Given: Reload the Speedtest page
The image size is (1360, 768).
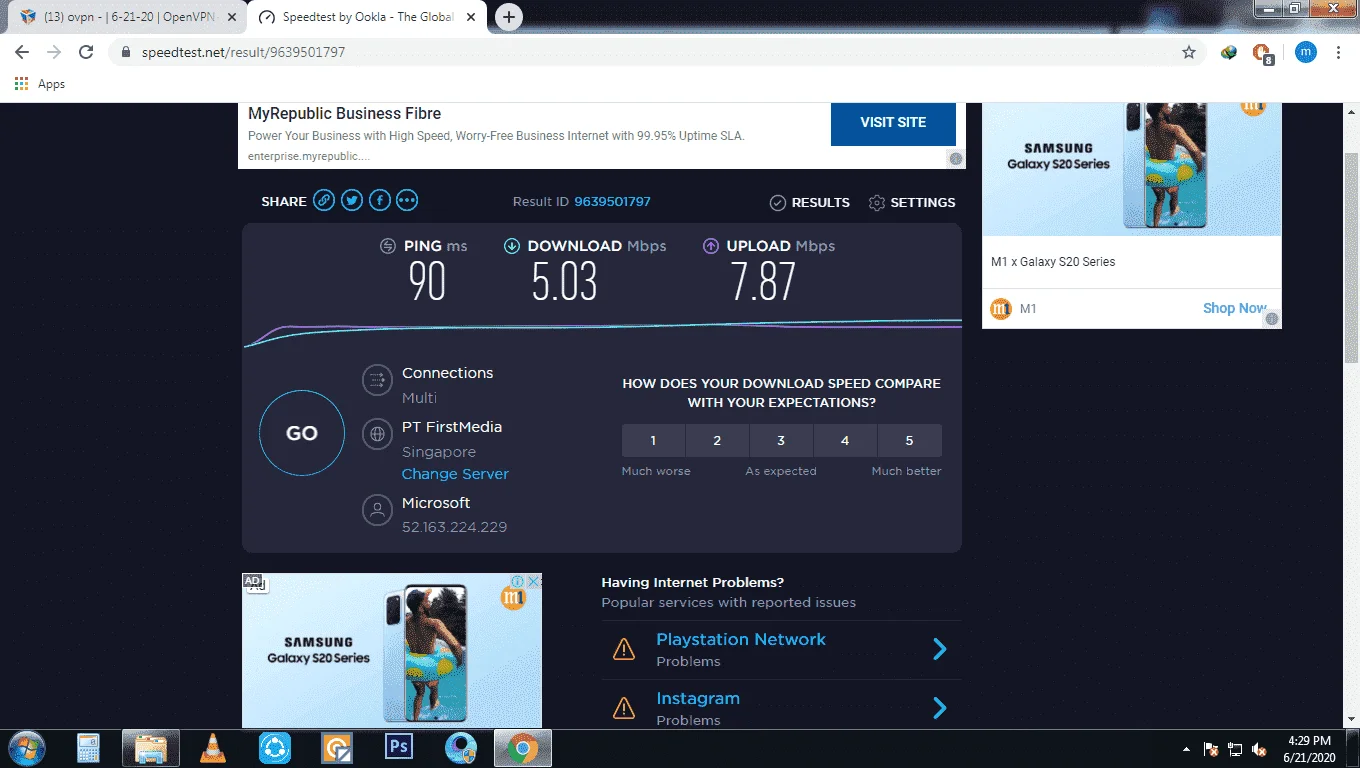Looking at the screenshot, I should pos(86,52).
